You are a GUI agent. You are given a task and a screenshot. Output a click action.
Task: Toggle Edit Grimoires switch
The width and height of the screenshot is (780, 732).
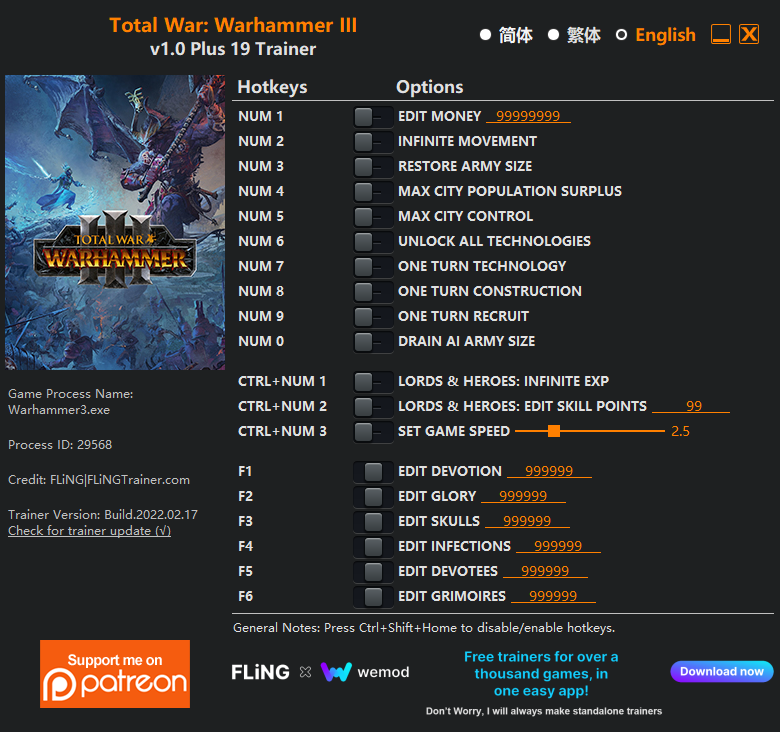coord(373,597)
